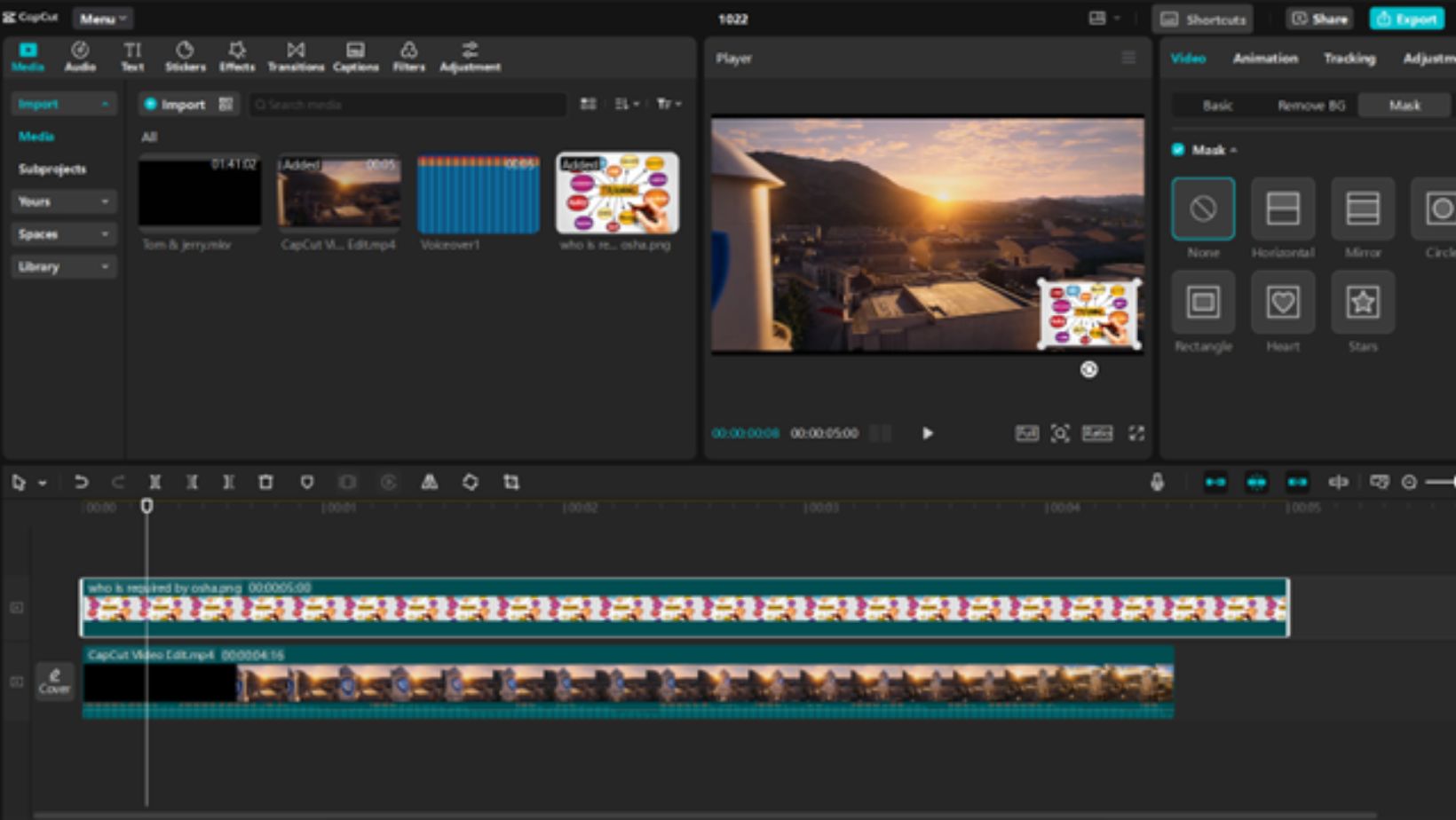This screenshot has height=820, width=1456.
Task: Choose the Stars mask
Action: (x=1363, y=303)
